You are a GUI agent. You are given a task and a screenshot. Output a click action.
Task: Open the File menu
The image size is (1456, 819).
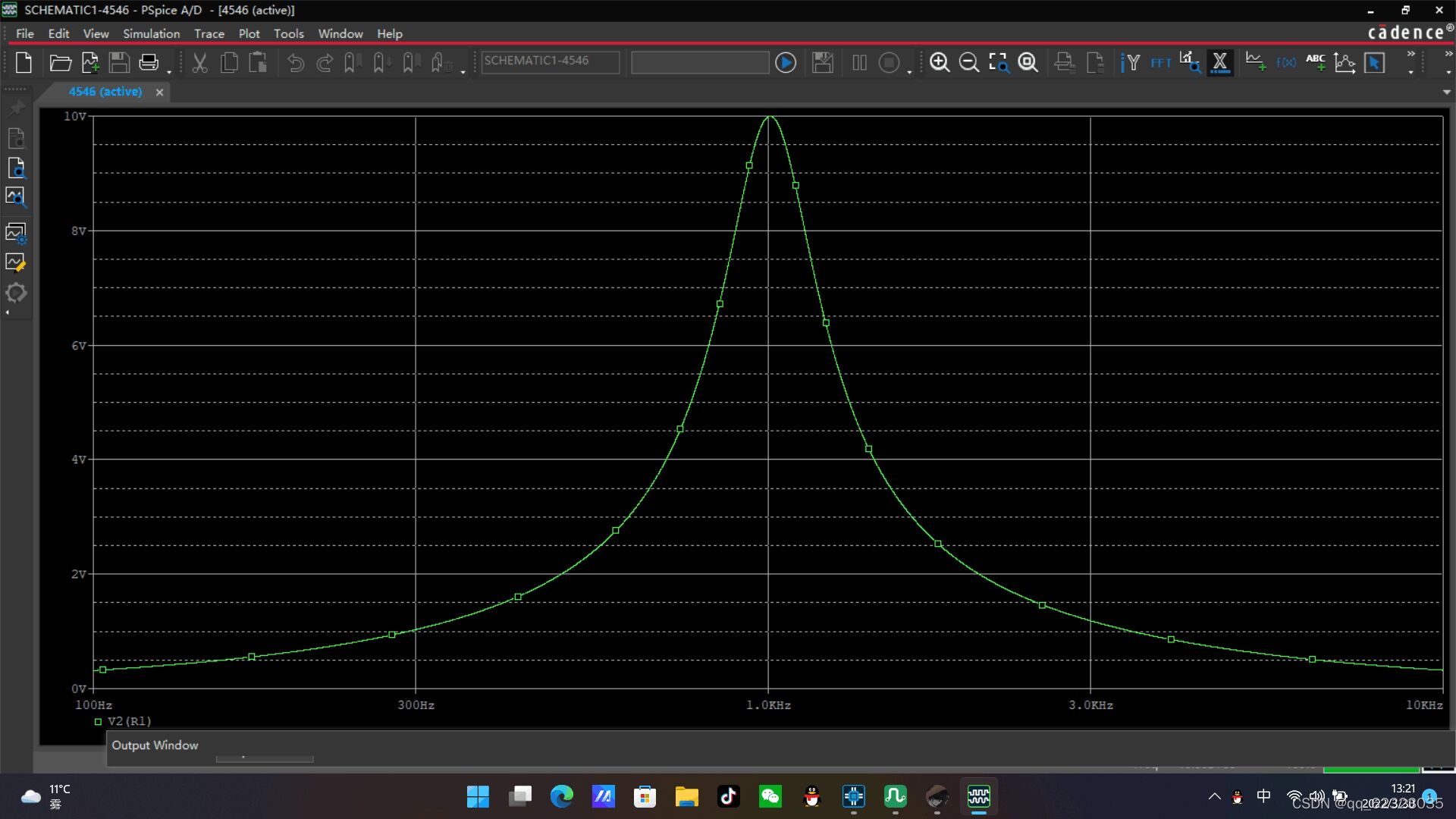[25, 33]
